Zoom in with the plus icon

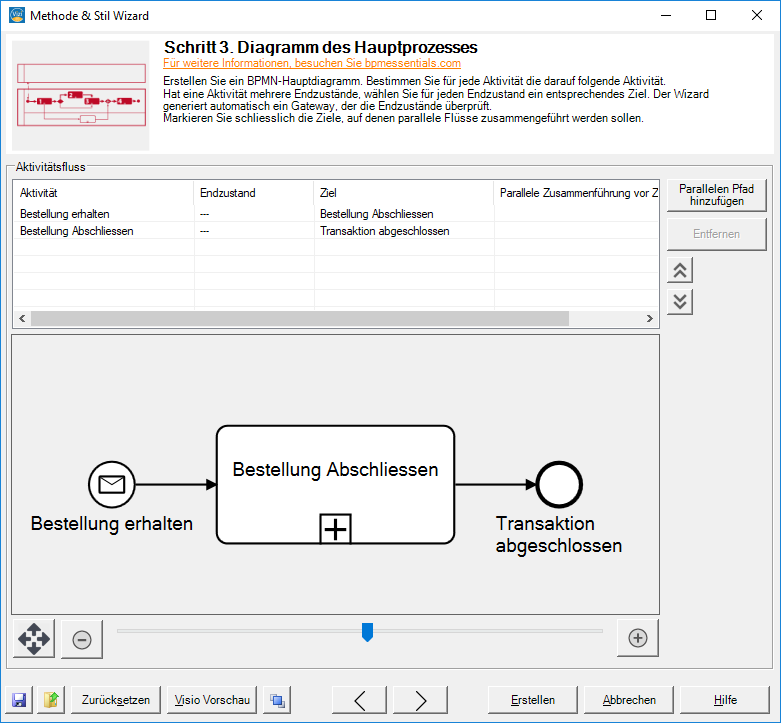pyautogui.click(x=638, y=638)
